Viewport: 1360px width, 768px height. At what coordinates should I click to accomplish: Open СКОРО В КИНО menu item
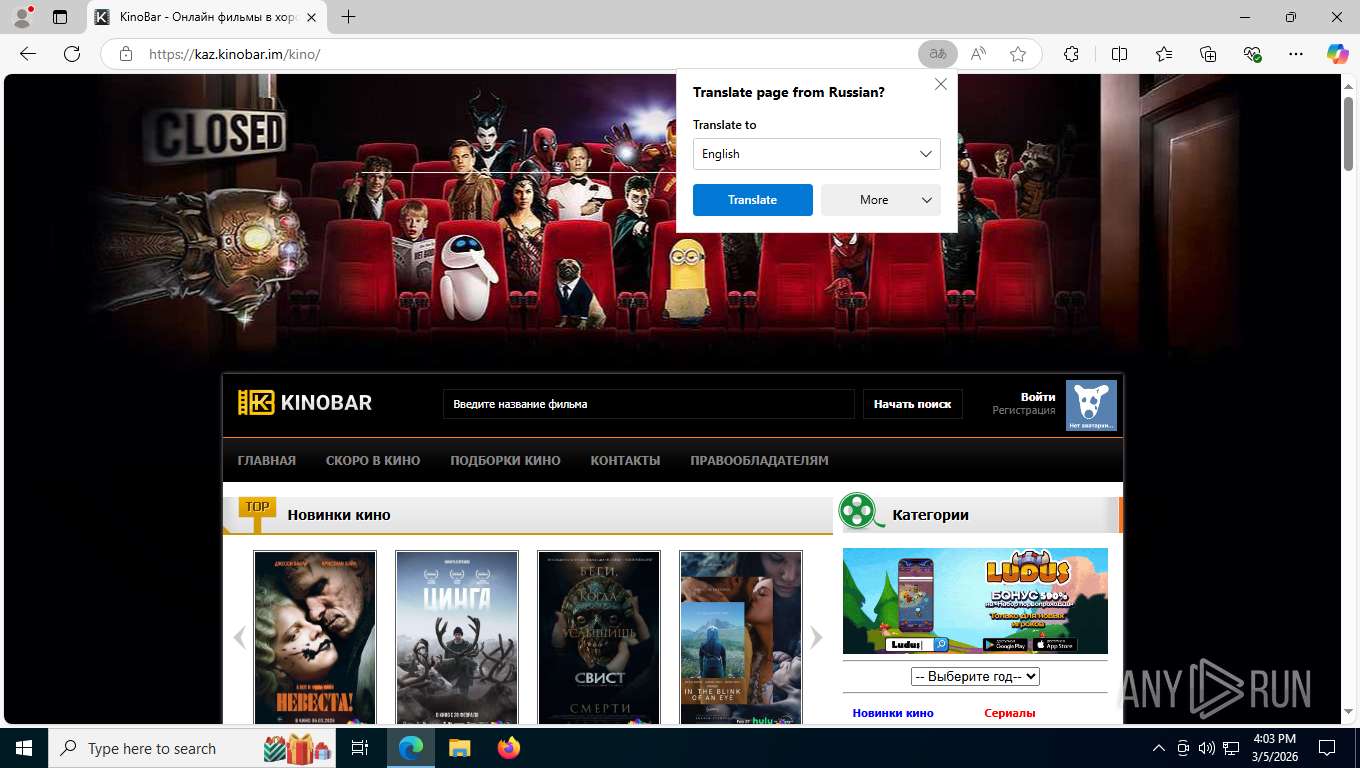click(373, 461)
